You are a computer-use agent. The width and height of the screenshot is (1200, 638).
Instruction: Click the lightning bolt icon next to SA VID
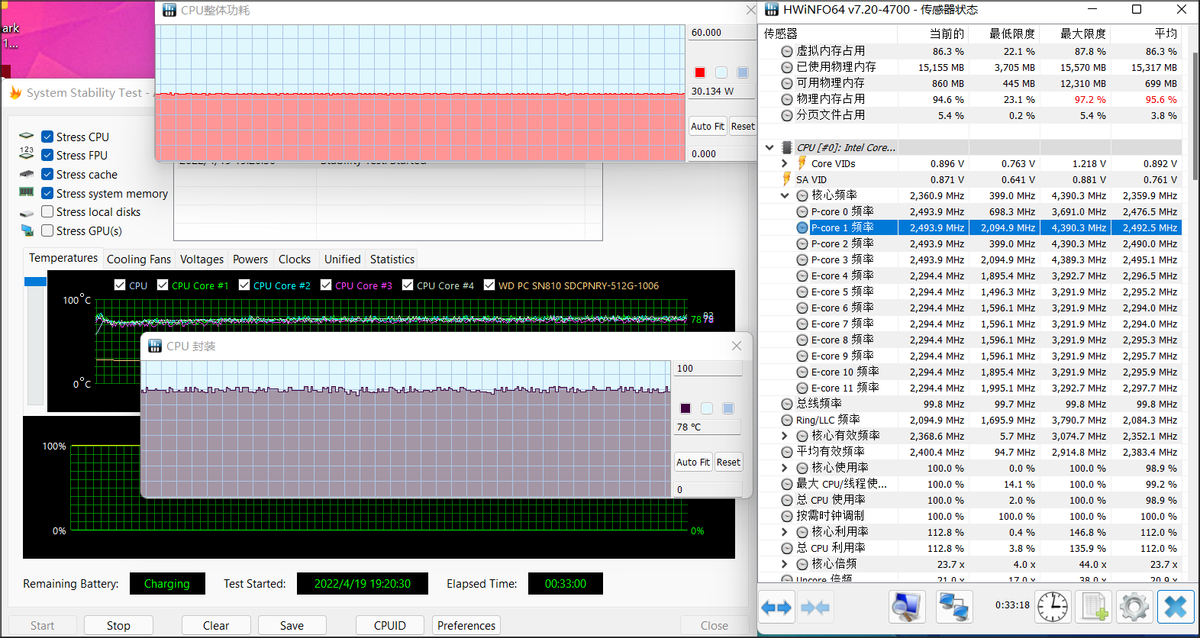pos(787,179)
